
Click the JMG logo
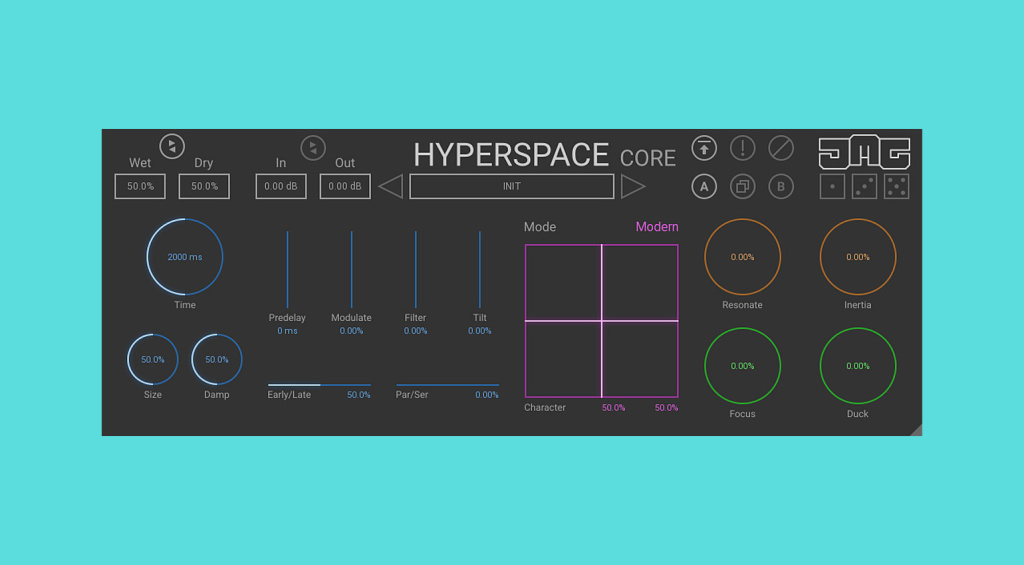coord(864,152)
